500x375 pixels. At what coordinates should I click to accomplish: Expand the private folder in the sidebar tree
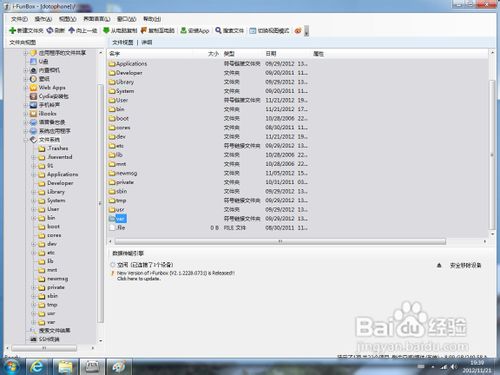(33, 287)
